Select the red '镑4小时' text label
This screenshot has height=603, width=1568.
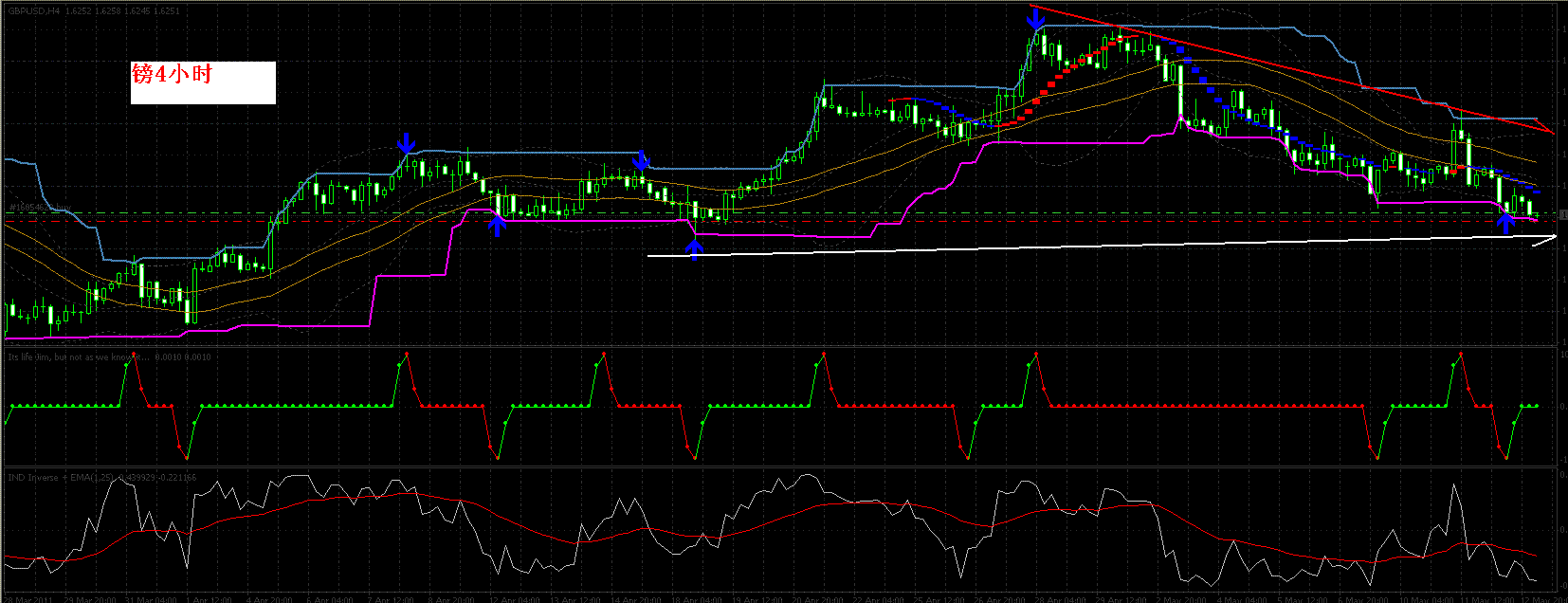[x=172, y=73]
